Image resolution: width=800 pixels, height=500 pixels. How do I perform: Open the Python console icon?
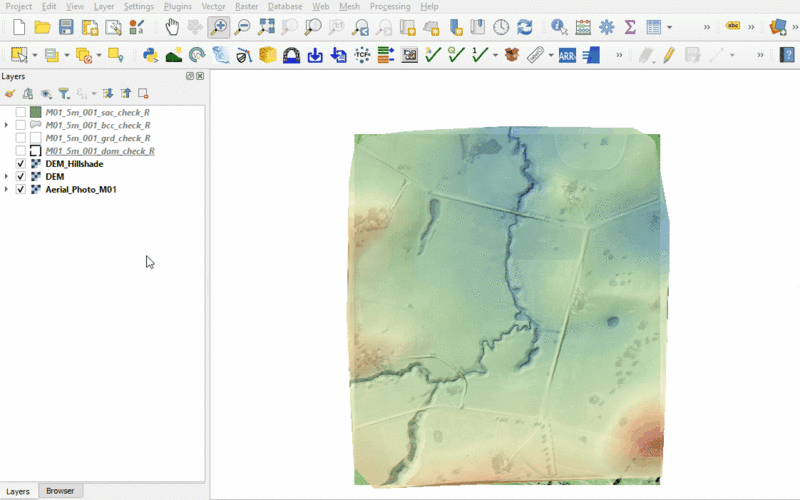[x=150, y=55]
